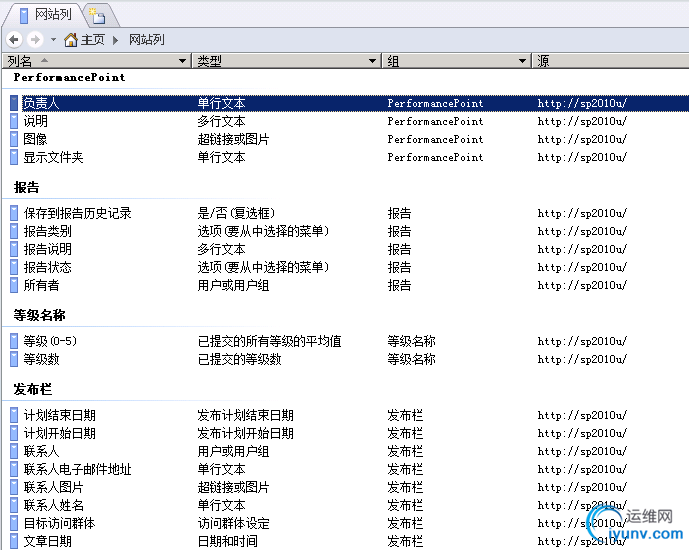Screen dimensions: 689x550
Task: Select the 显示文件夹 column name
Action: [x=53, y=157]
